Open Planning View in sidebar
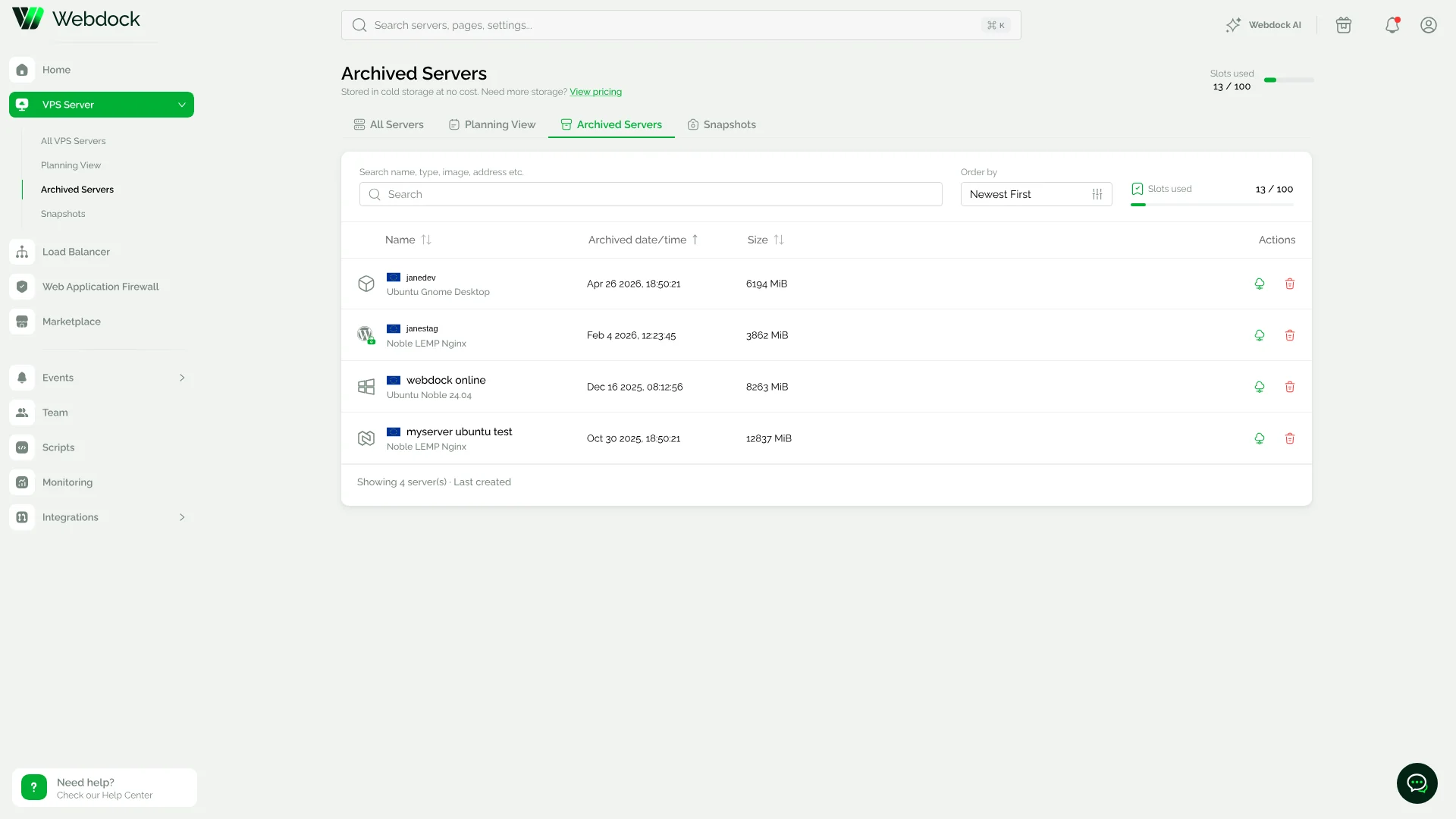 (x=71, y=165)
